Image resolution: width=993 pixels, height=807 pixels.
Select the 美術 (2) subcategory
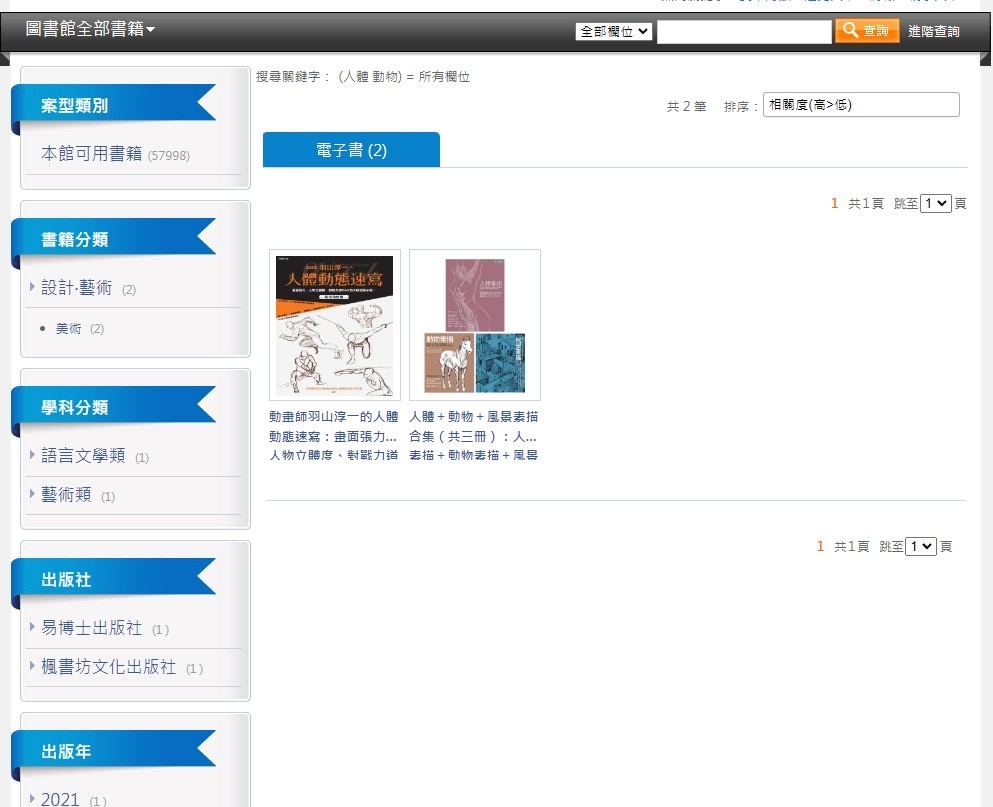(x=80, y=329)
